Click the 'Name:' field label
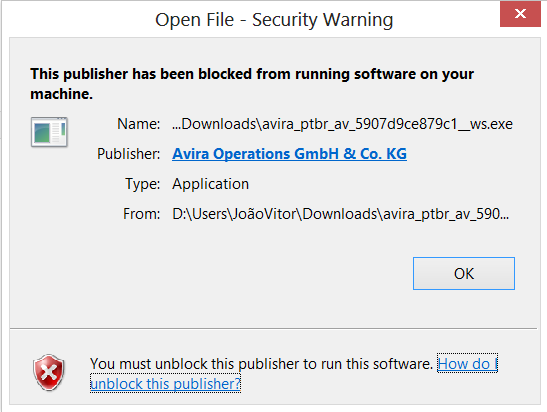 point(138,124)
